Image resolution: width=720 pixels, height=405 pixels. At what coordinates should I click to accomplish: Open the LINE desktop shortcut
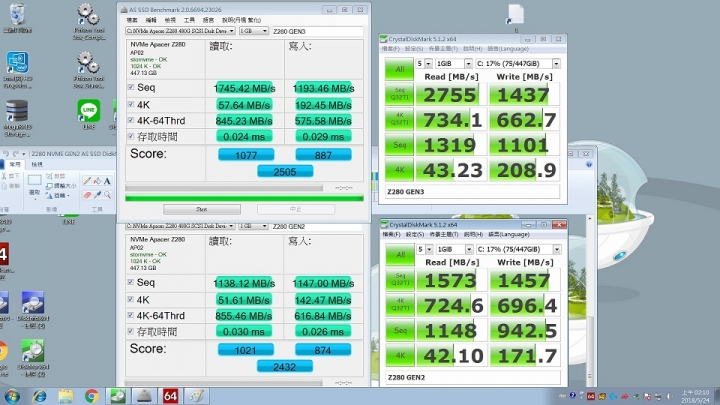(89, 114)
